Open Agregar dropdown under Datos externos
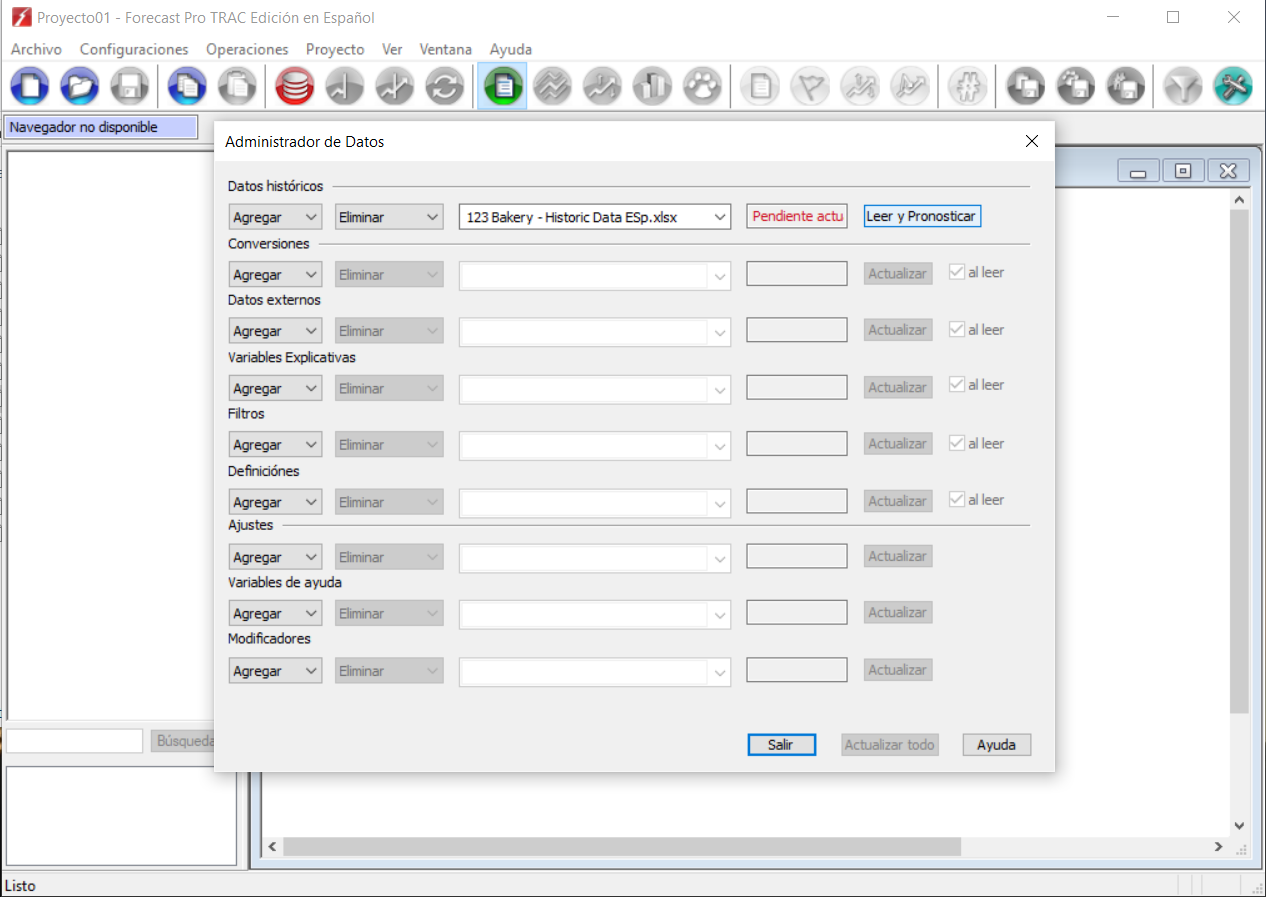This screenshot has width=1266, height=897. click(x=275, y=331)
